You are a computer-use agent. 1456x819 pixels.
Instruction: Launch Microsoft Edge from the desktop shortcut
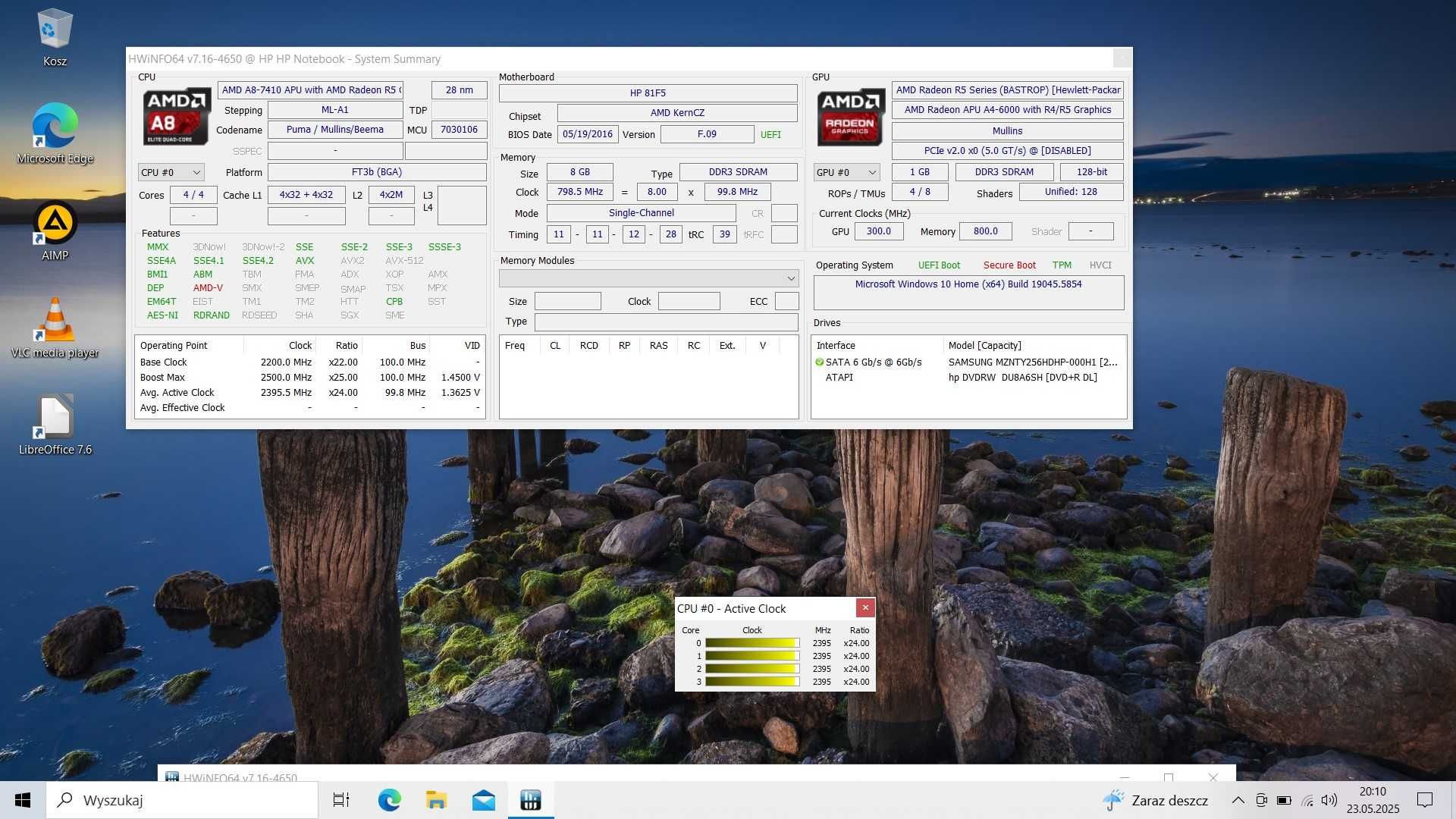(x=55, y=133)
